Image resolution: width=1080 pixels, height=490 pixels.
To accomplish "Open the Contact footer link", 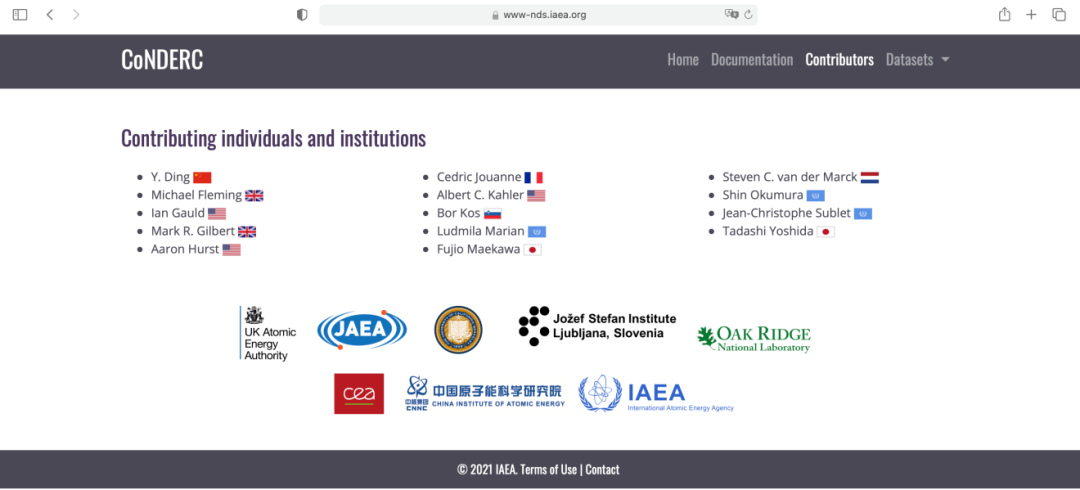I will pos(603,469).
